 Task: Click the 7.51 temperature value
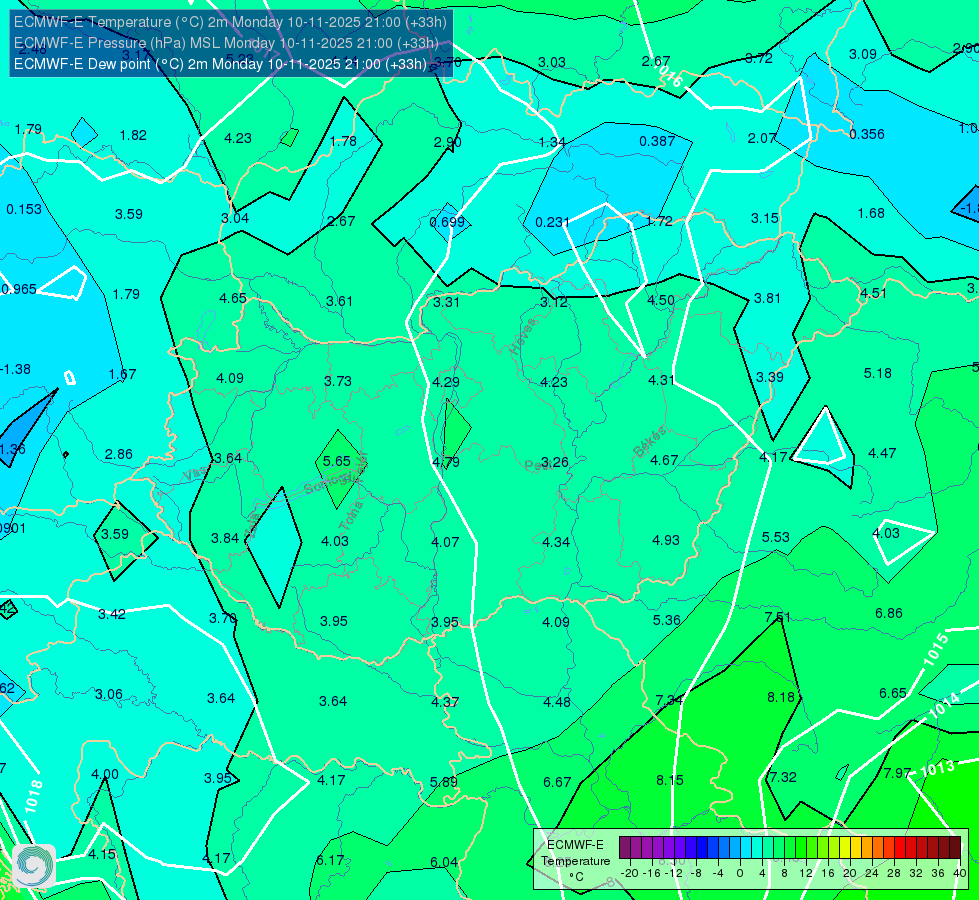(777, 617)
